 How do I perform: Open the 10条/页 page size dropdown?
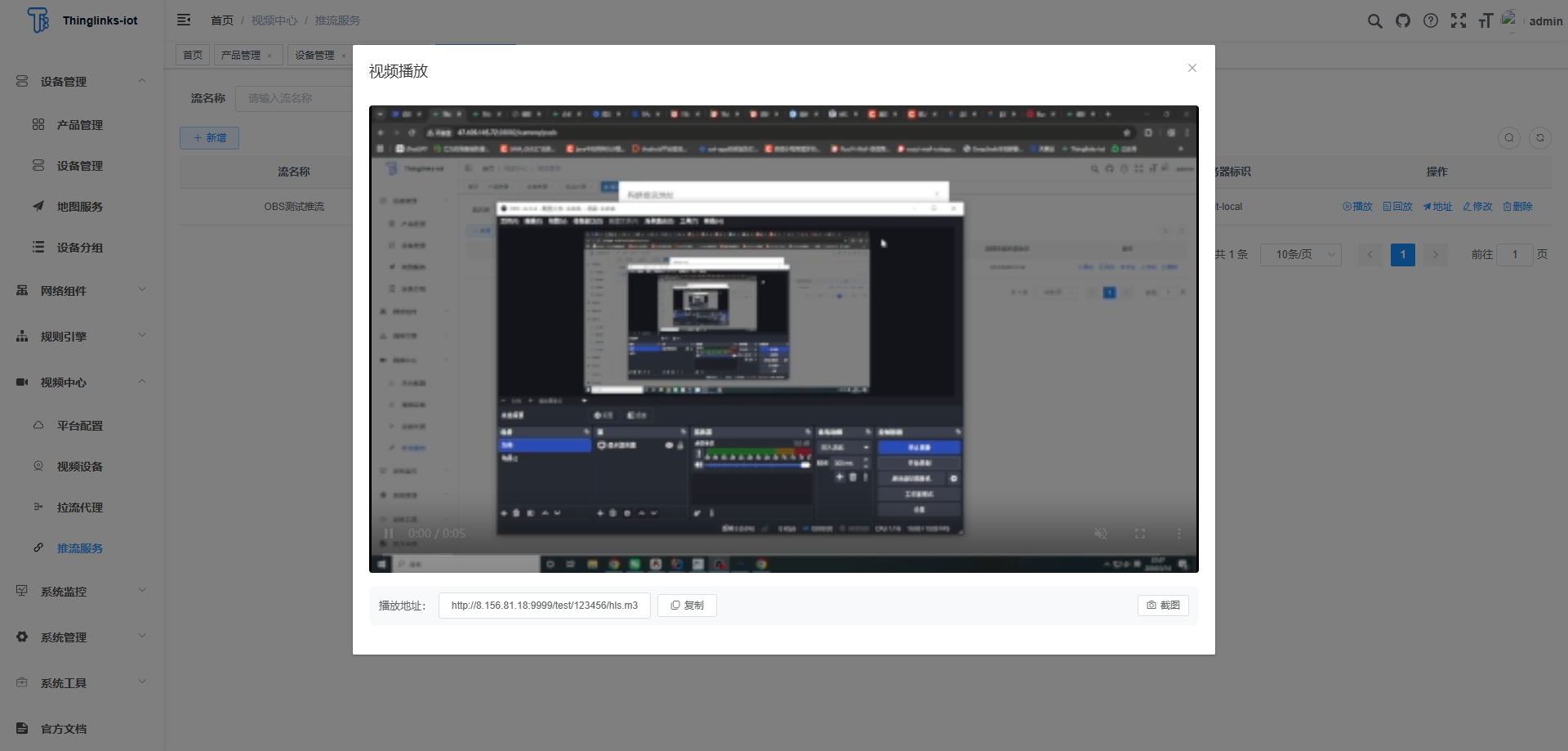tap(1300, 255)
